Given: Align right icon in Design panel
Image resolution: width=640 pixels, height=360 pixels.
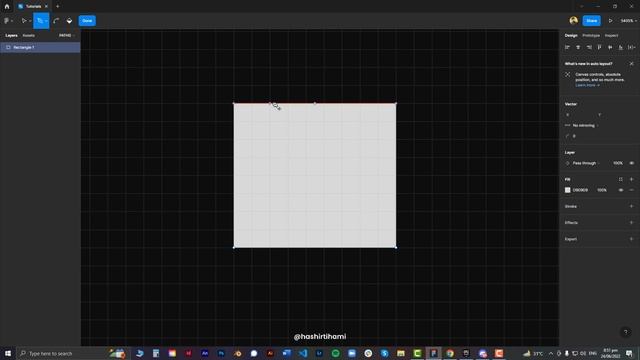Looking at the screenshot, I should pos(589,47).
